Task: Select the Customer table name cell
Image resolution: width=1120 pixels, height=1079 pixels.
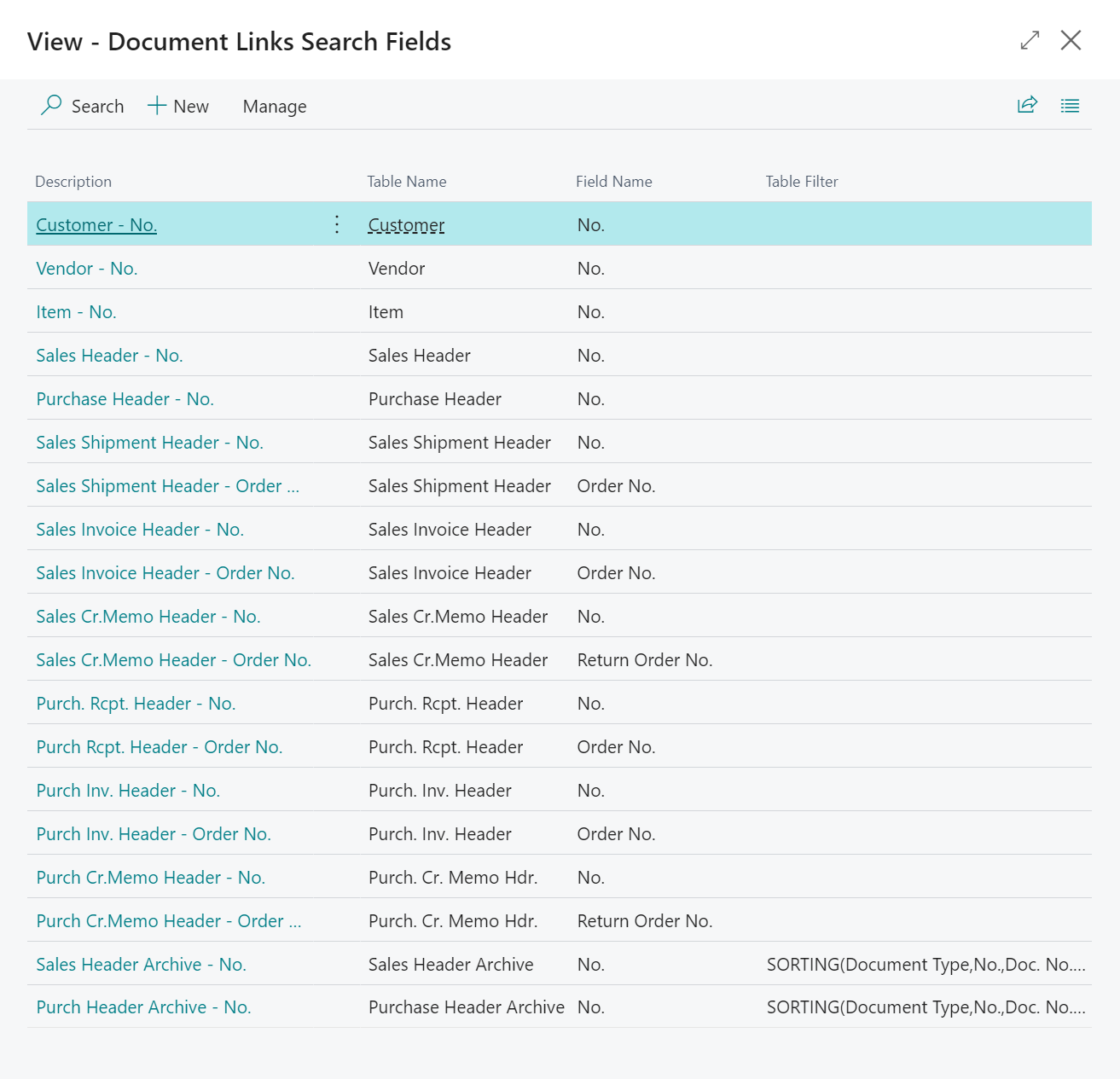Action: (x=406, y=225)
